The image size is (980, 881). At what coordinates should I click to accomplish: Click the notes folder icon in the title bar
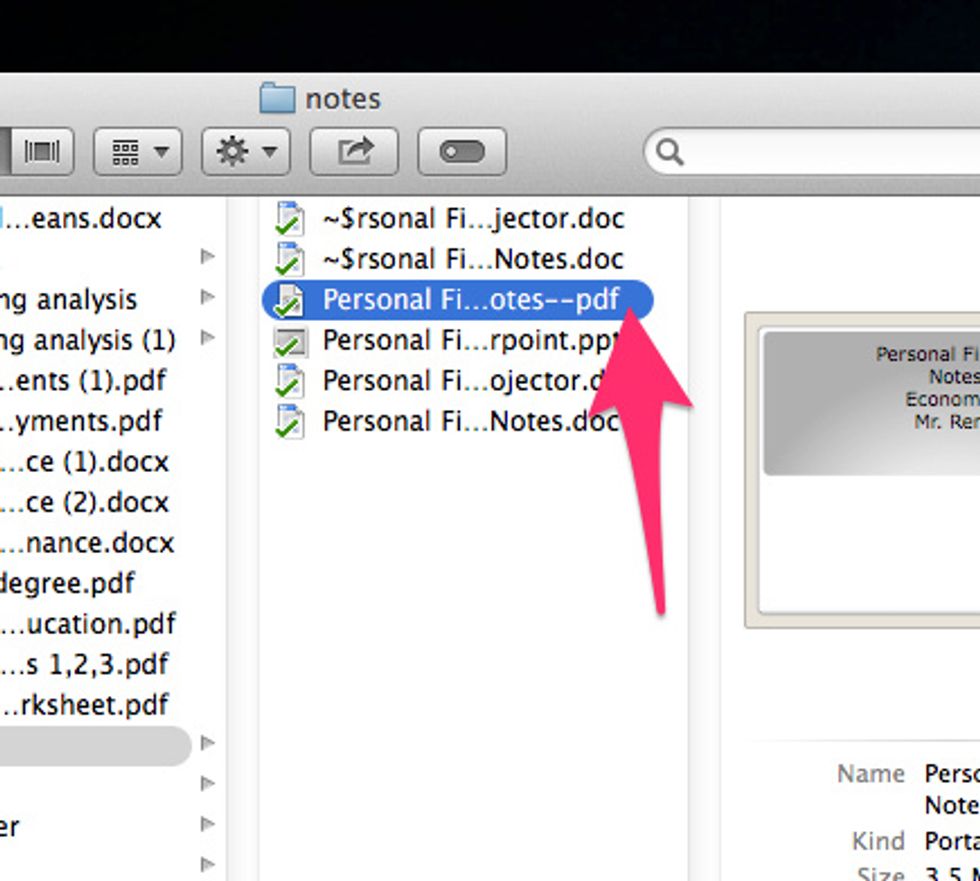click(x=279, y=97)
